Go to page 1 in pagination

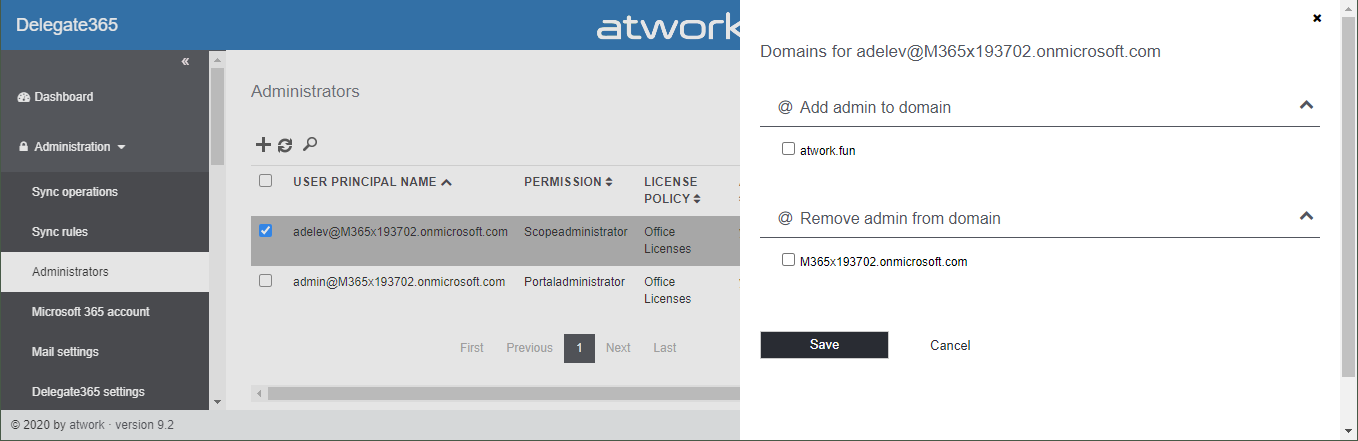pyautogui.click(x=579, y=348)
